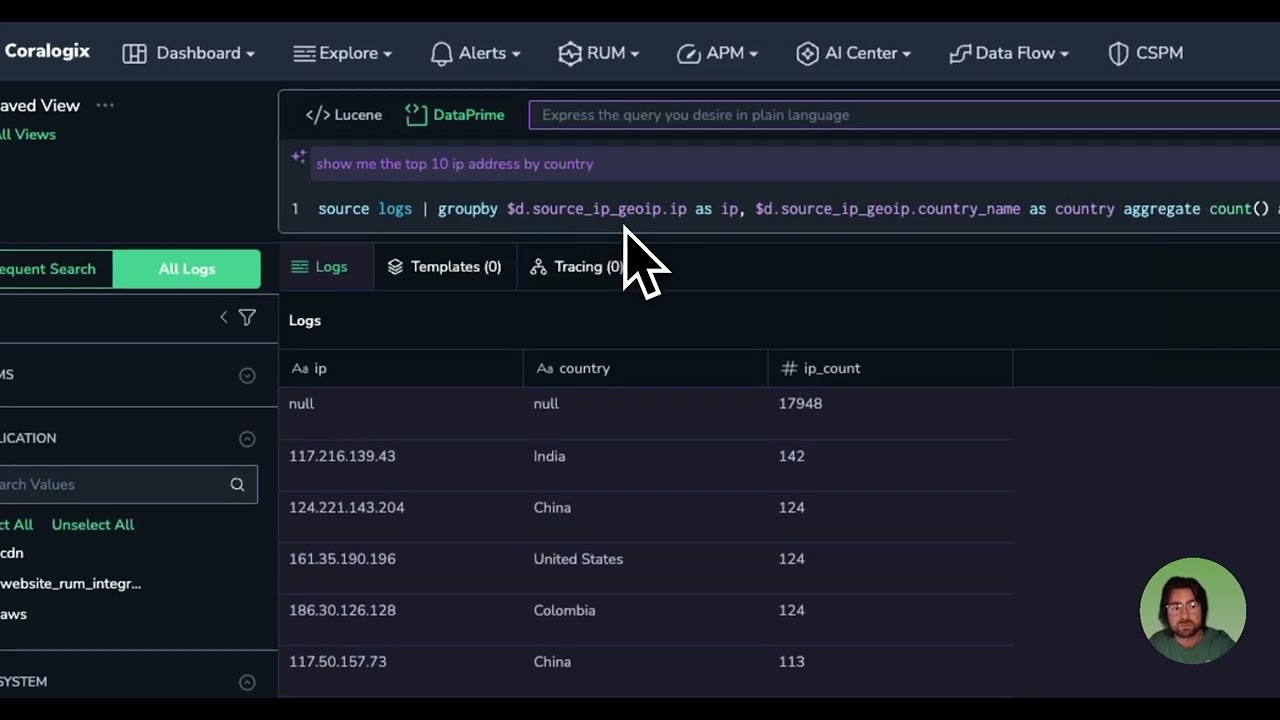Viewport: 1280px width, 720px height.
Task: Switch to the Tracing tab
Action: click(576, 267)
